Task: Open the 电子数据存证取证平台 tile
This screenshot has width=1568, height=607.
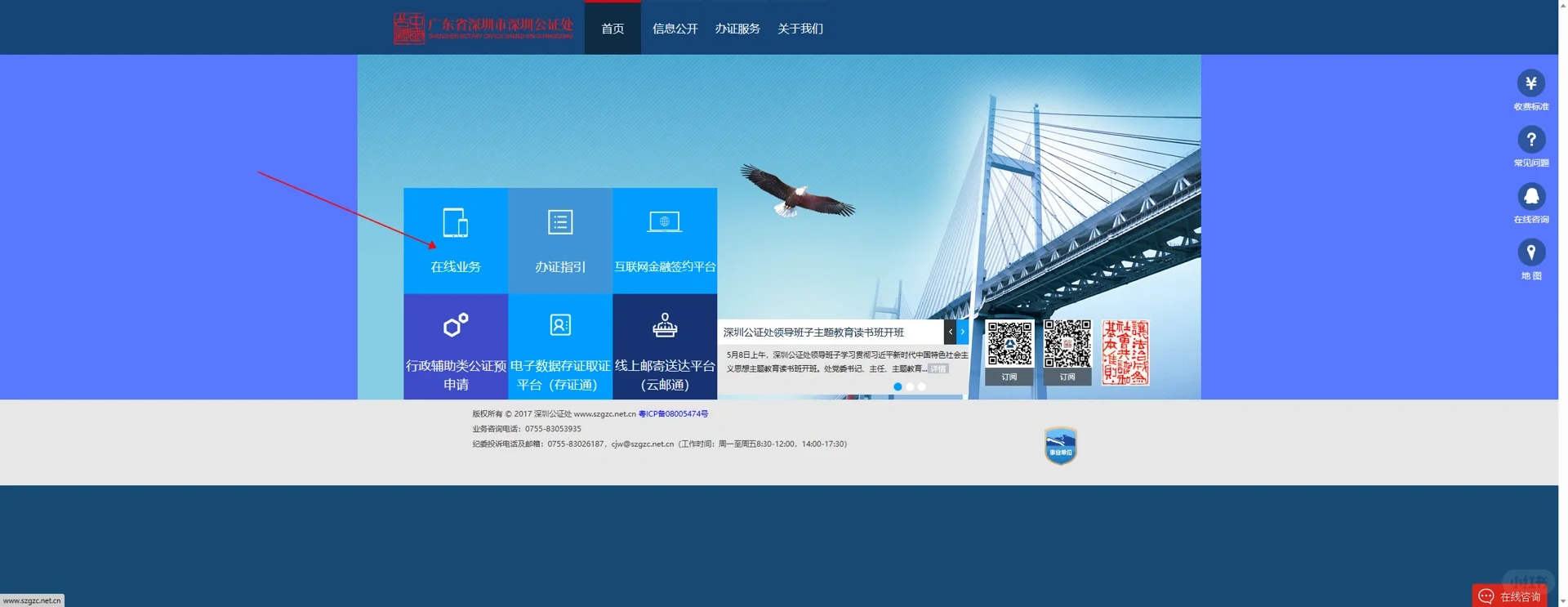Action: 560,347
